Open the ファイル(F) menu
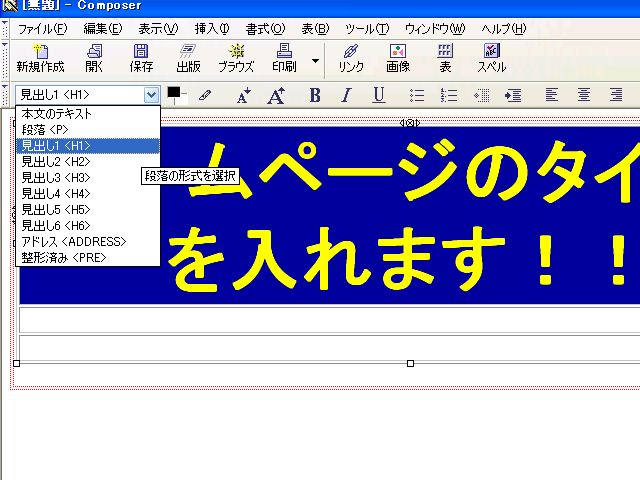Screen dimensions: 640x480 click(x=42, y=29)
